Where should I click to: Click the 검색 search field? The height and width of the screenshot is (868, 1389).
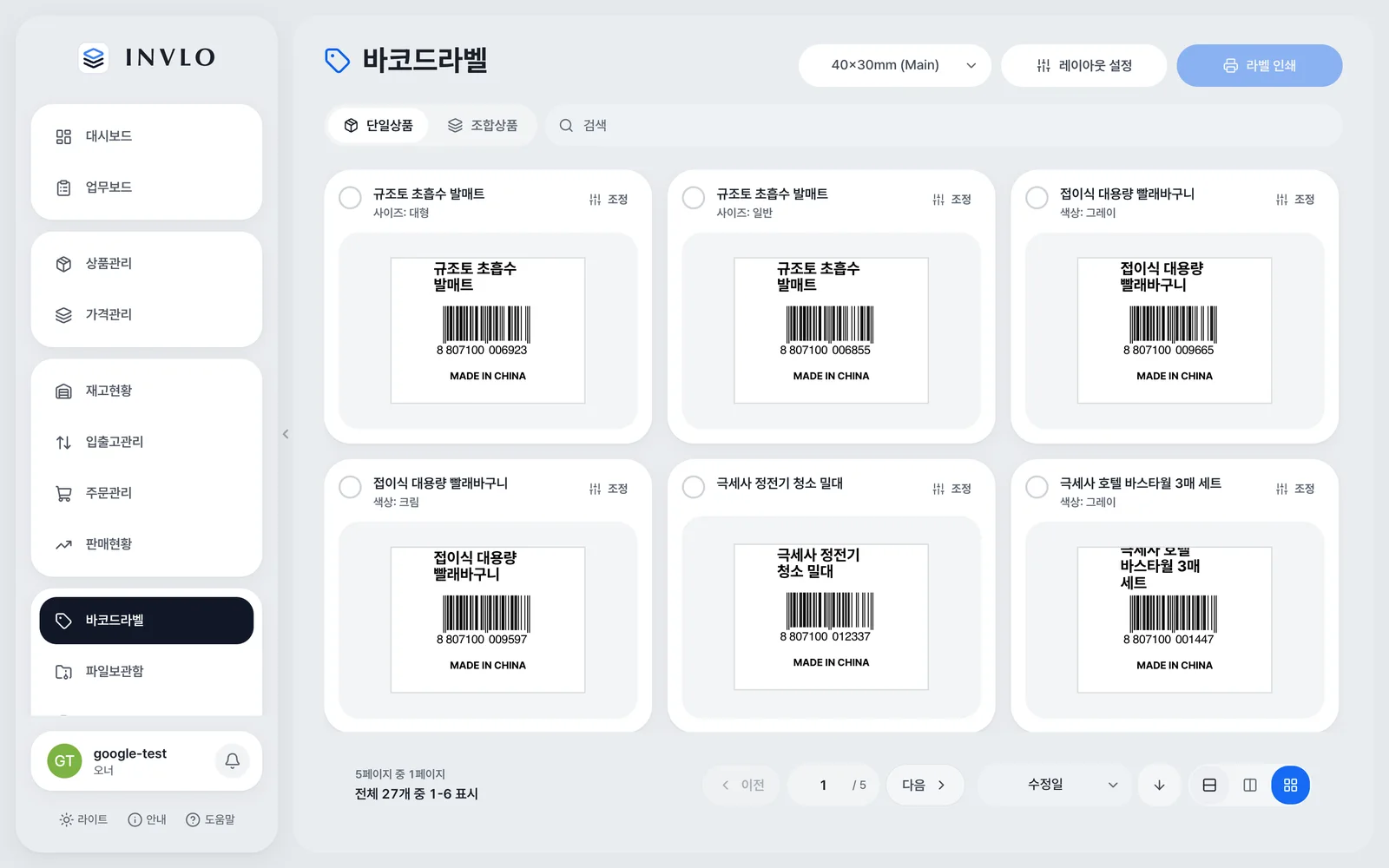pos(943,126)
